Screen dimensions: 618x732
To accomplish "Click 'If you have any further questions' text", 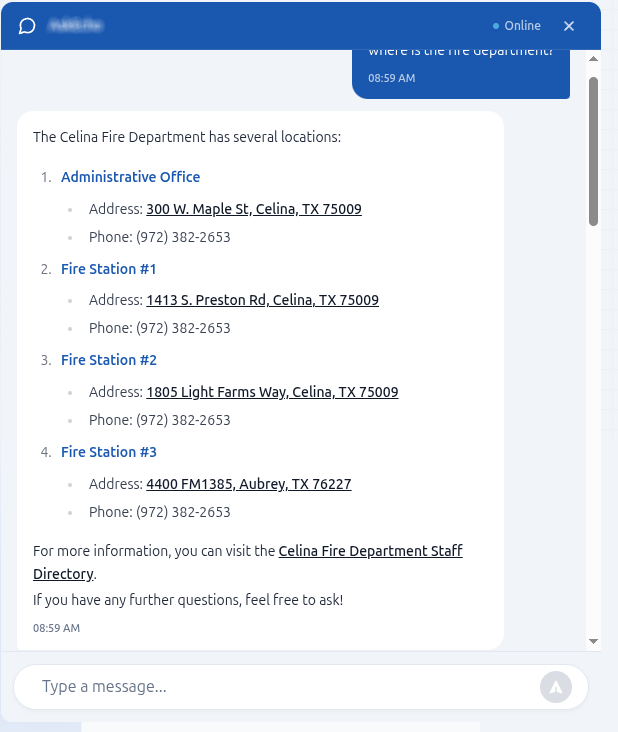I will coord(188,600).
